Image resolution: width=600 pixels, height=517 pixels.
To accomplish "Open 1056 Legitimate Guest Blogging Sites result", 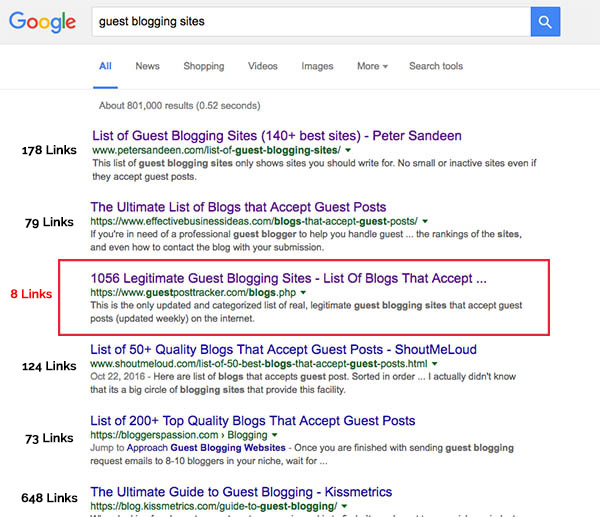I will pos(289,278).
